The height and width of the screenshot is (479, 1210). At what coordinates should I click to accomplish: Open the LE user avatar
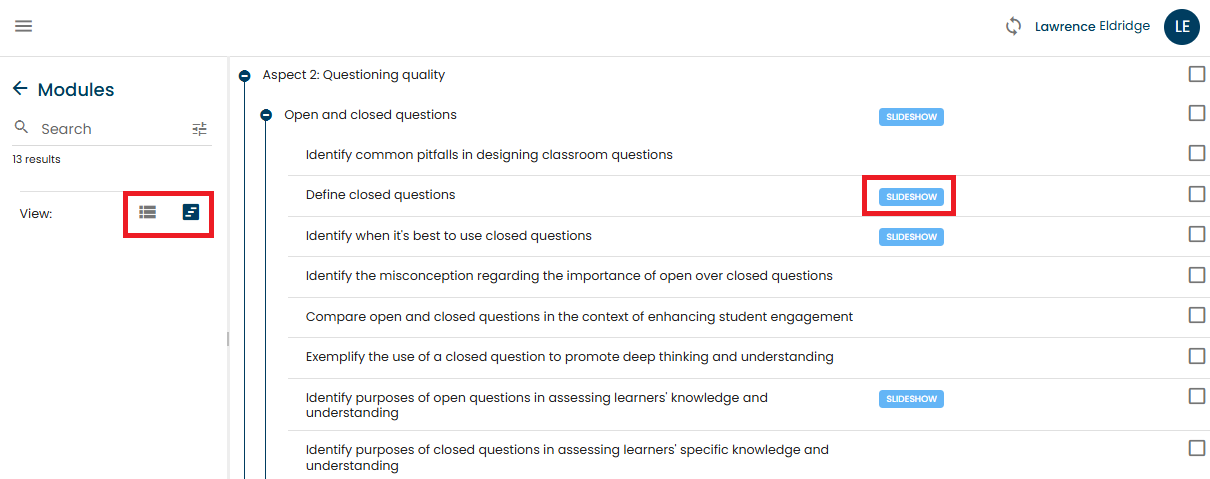tap(1182, 27)
